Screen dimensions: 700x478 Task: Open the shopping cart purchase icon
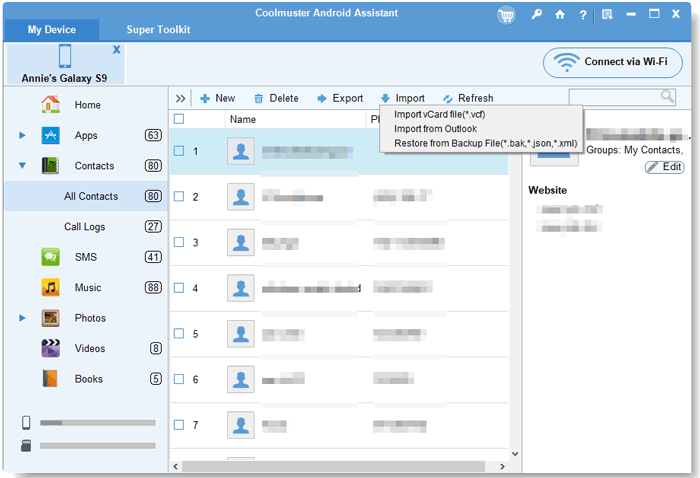pos(506,16)
